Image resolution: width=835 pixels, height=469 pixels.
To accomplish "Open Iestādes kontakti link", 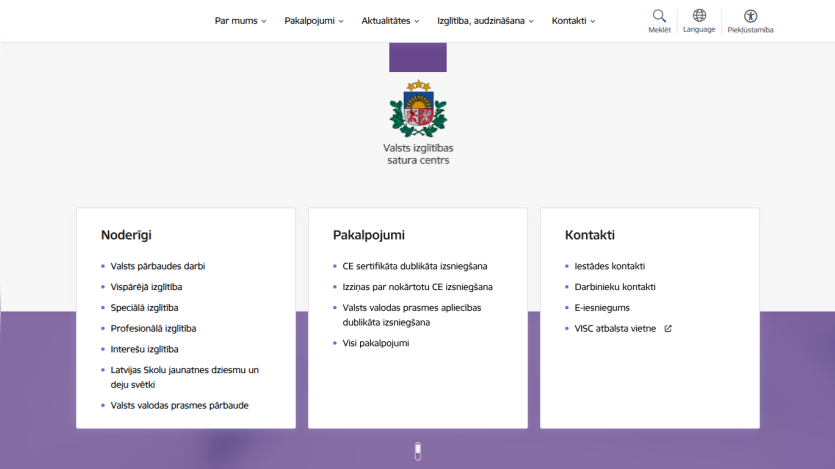I will tap(610, 266).
